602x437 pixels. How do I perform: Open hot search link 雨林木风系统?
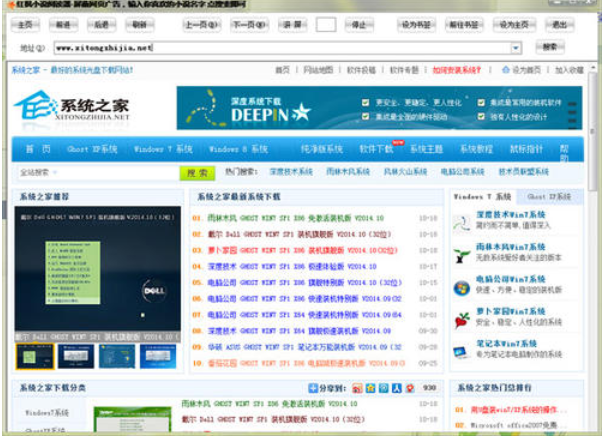pos(348,172)
